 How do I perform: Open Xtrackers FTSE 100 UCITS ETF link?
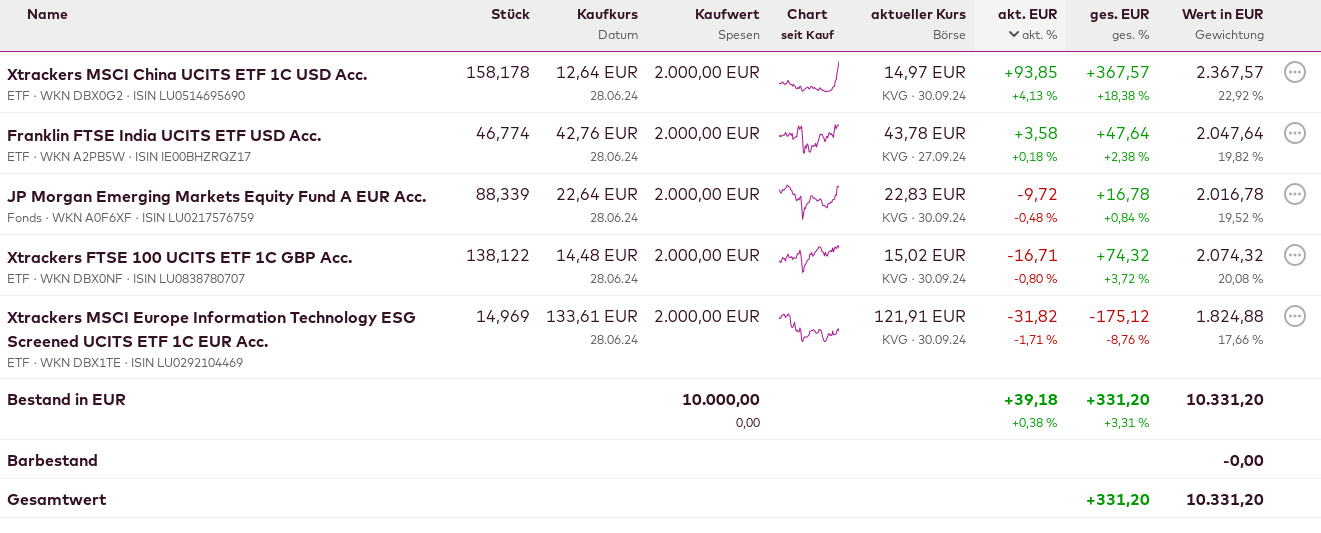(180, 257)
